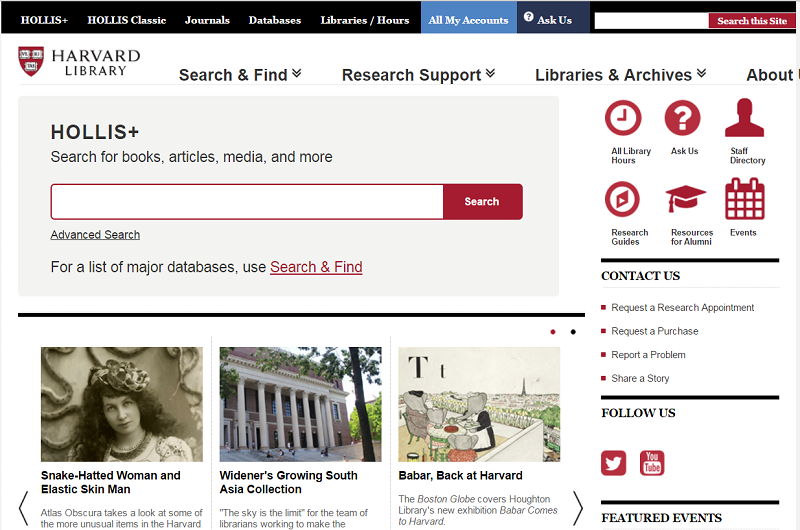The width and height of the screenshot is (800, 530).
Task: Go to Databases in the top bar
Action: tap(274, 20)
